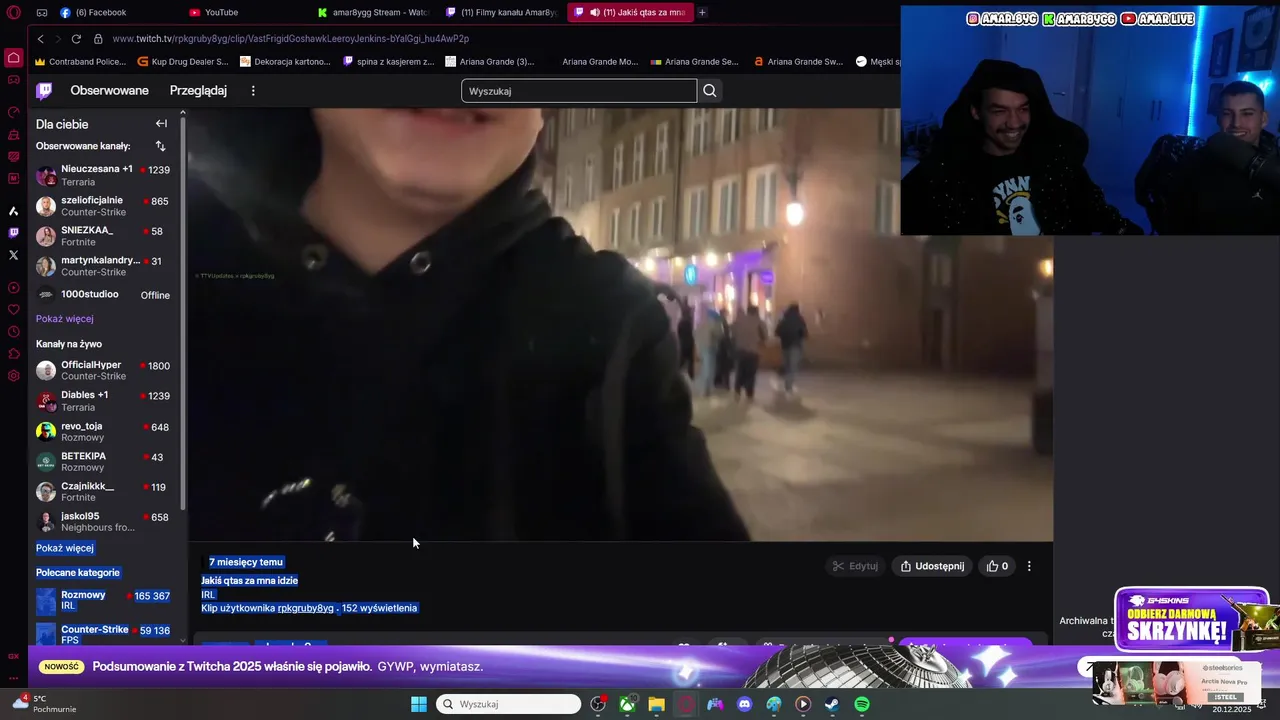1280x720 pixels.
Task: Click the Twitch search magnifier button
Action: click(x=709, y=91)
